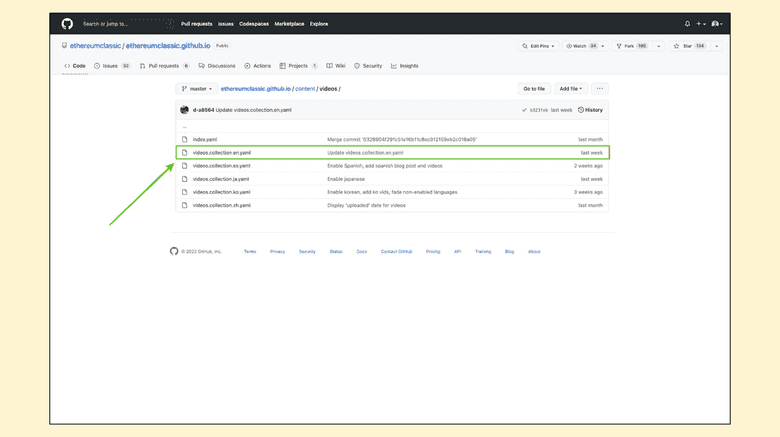Click the Go to file button
Viewport: 780px width, 437px height.
tap(534, 89)
